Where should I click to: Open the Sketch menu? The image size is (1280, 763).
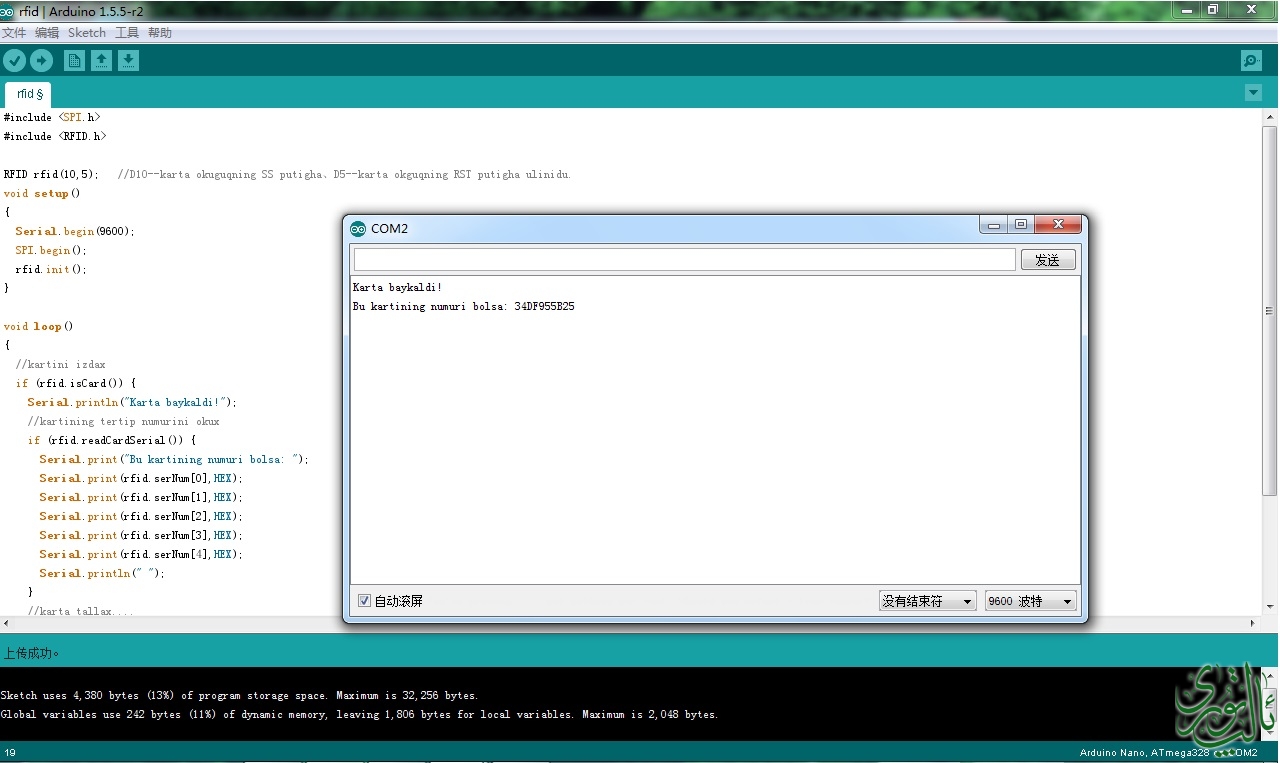point(86,33)
